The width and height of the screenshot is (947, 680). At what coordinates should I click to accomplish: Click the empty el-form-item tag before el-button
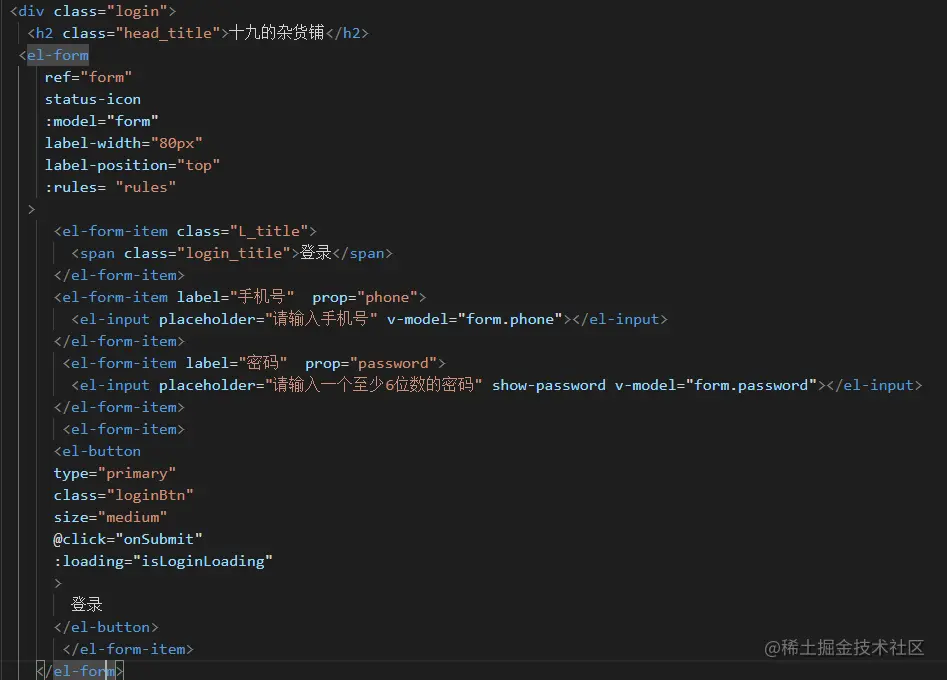click(x=124, y=429)
